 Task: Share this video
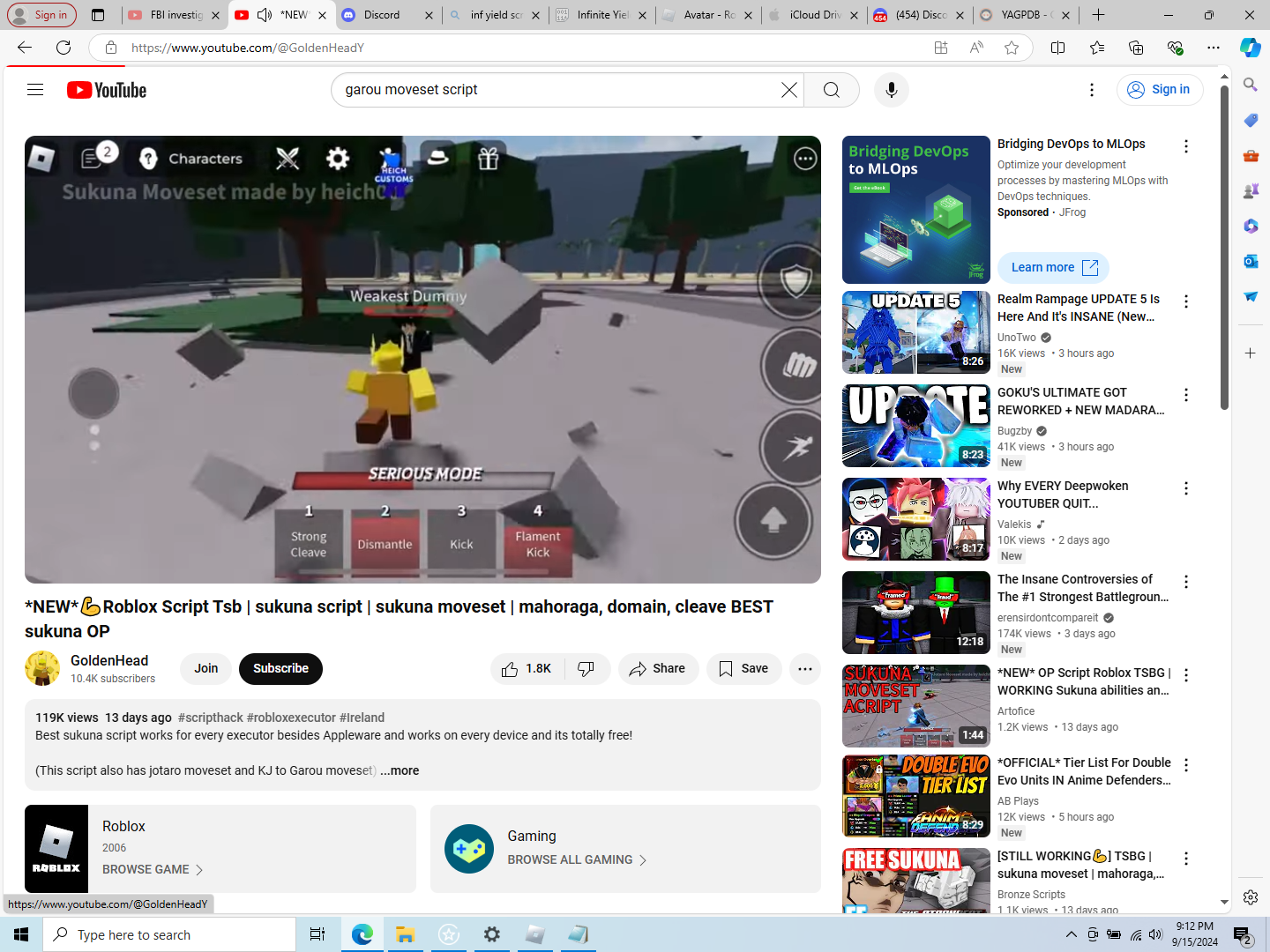[x=658, y=669]
